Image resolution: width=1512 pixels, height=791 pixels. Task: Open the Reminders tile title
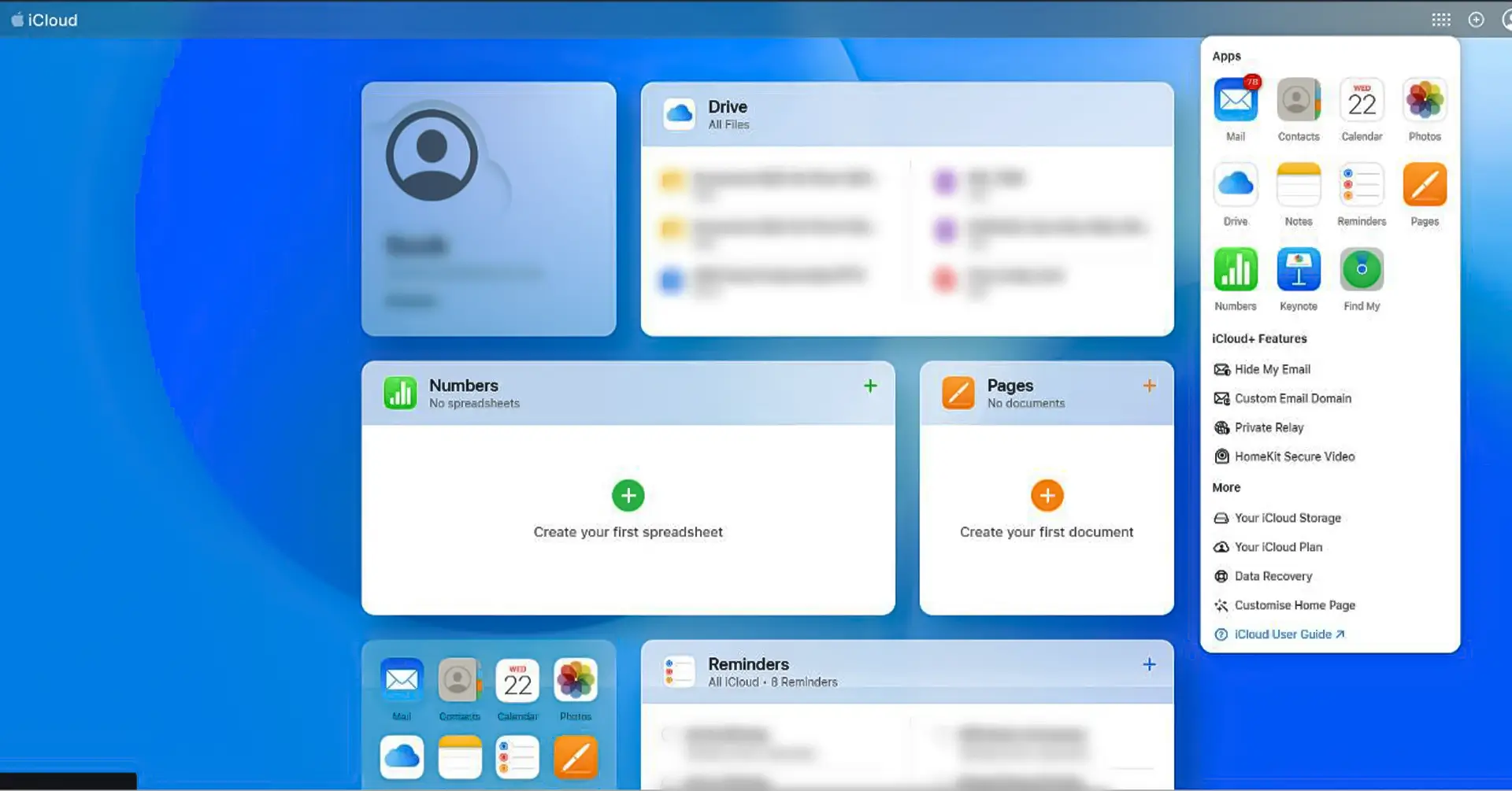coord(749,664)
